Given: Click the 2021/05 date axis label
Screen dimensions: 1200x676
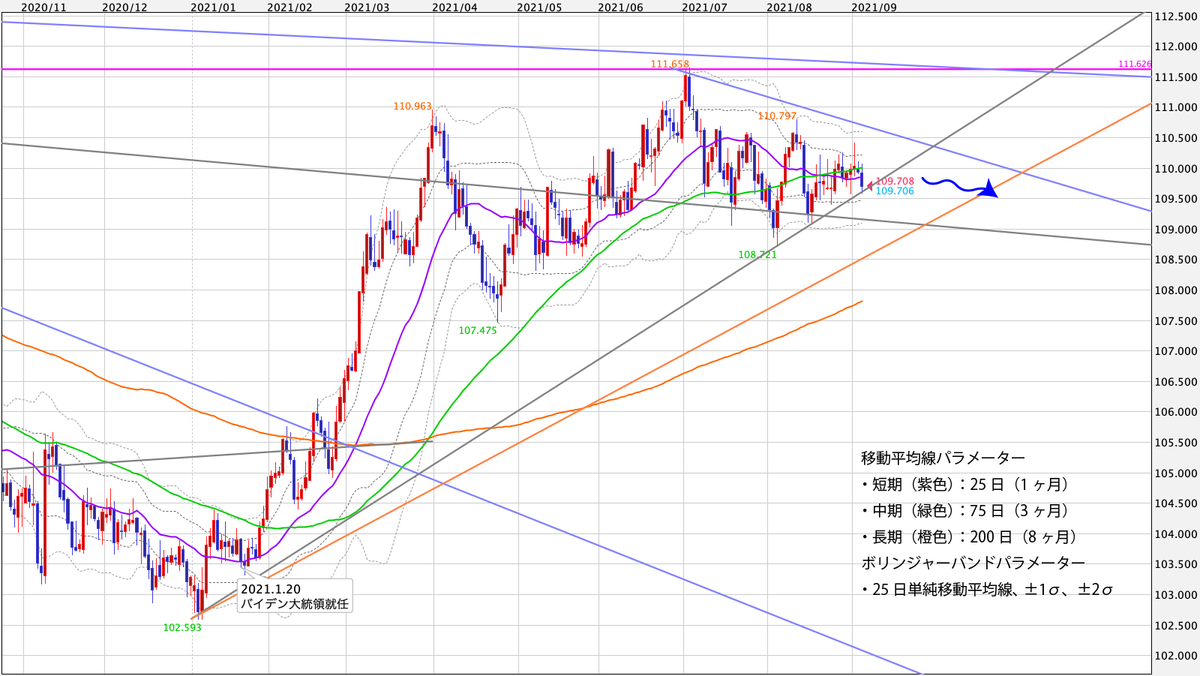Looking at the screenshot, I should coord(540,6).
